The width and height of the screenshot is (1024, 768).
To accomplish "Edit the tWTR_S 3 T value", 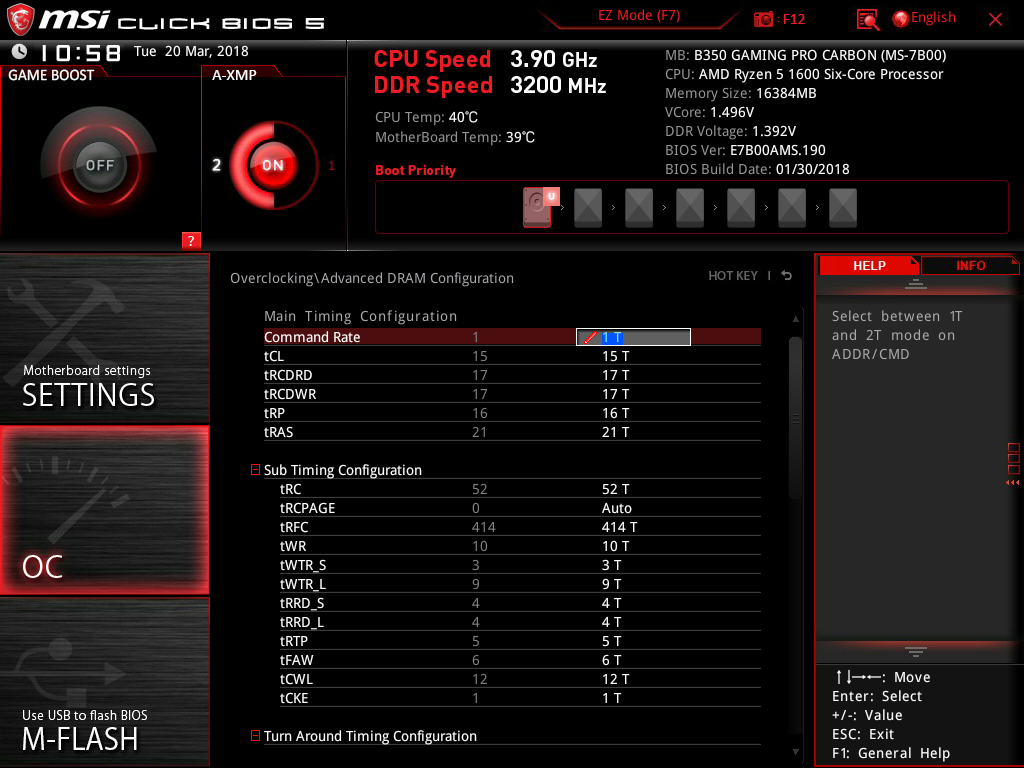I will click(x=611, y=565).
